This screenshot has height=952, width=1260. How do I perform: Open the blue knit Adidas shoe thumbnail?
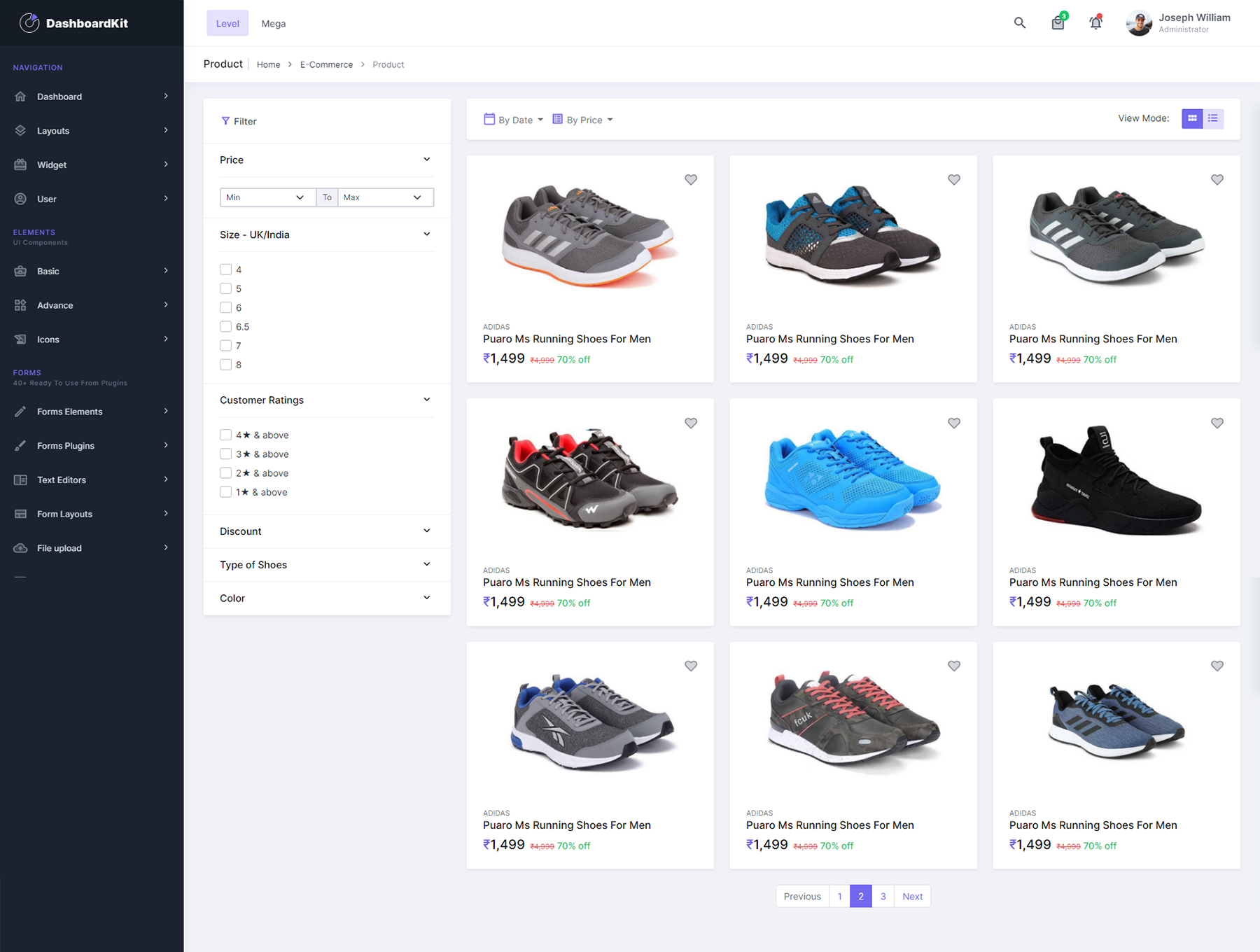coord(1116,721)
